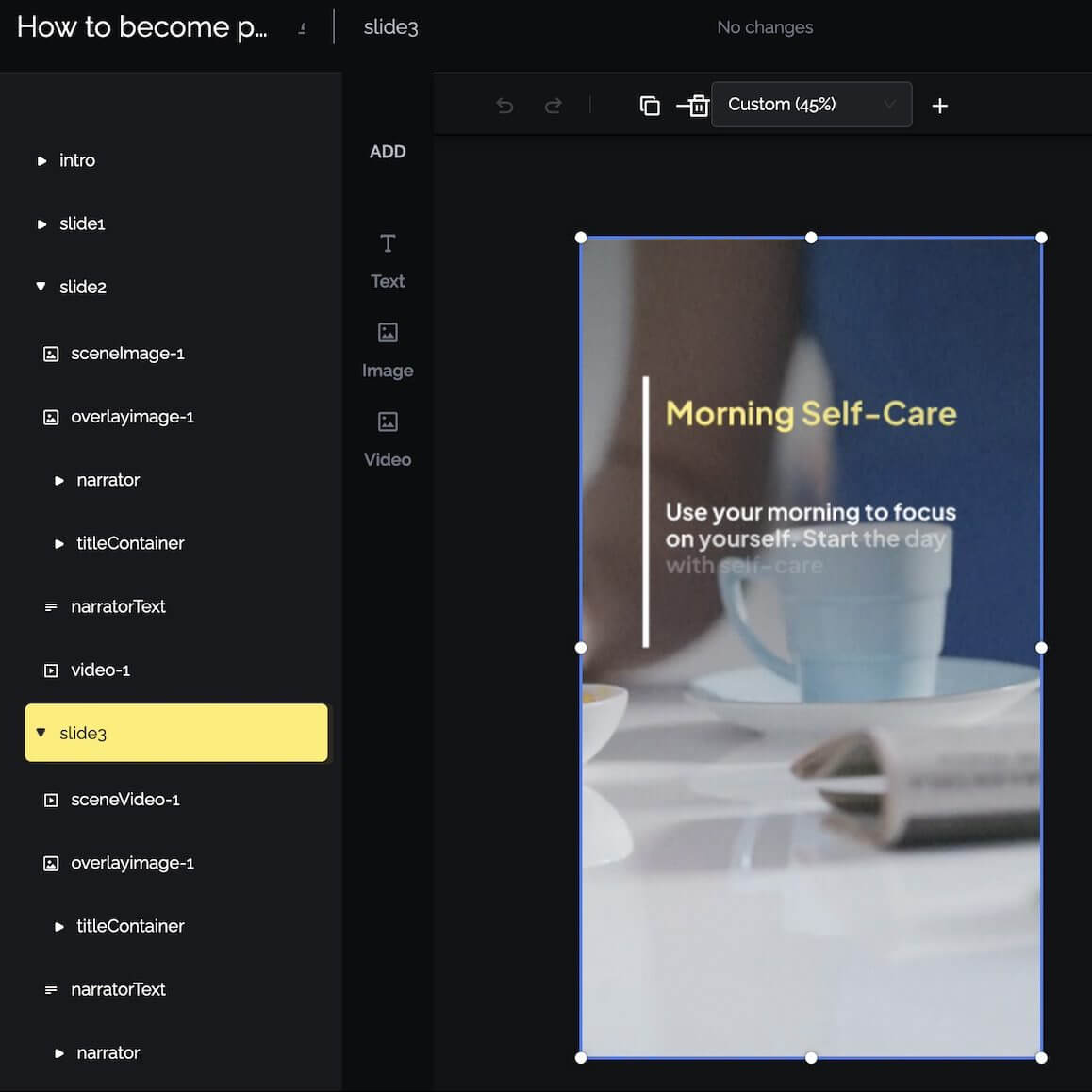This screenshot has width=1092, height=1092.
Task: Expand the intro group
Action: pyautogui.click(x=41, y=161)
